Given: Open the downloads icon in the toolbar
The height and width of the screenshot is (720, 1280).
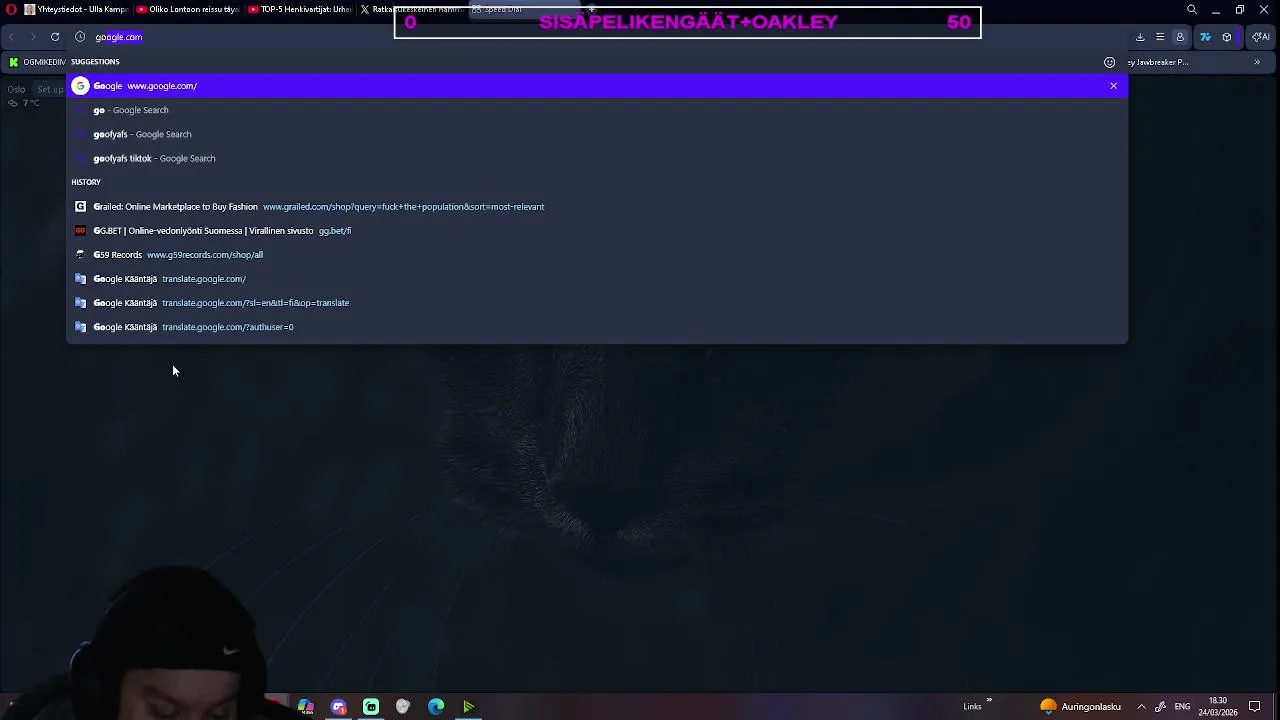Looking at the screenshot, I should click(1140, 37).
